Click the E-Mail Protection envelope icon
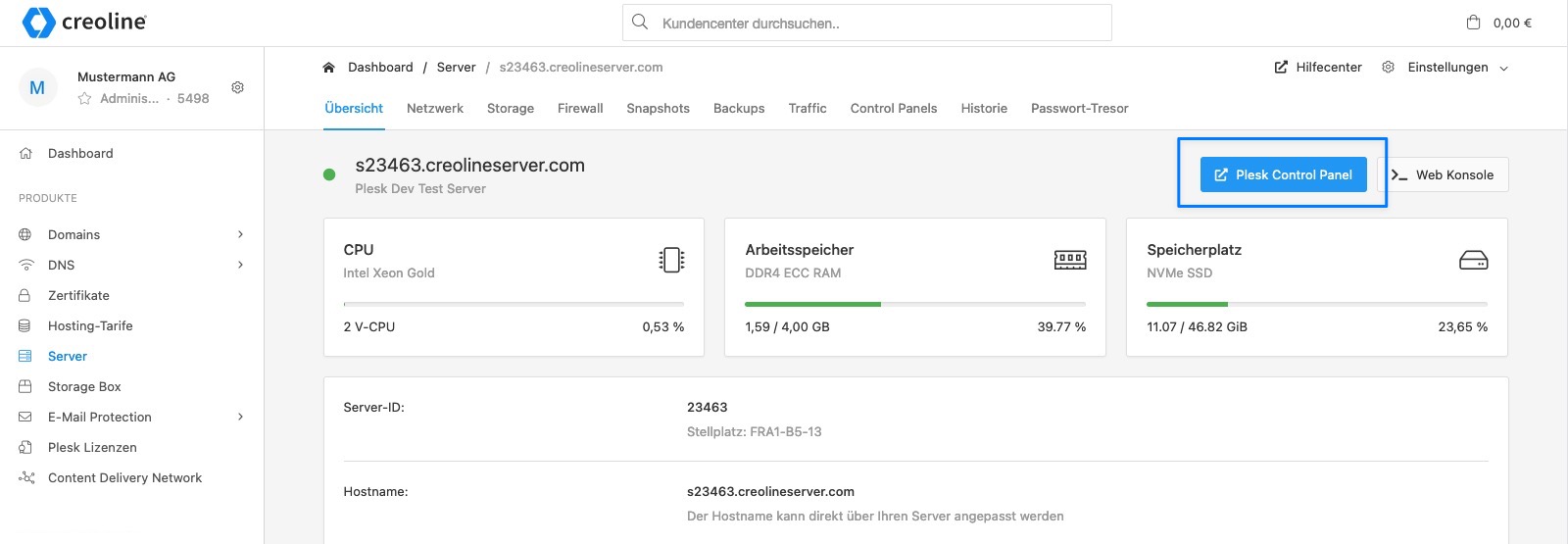 25,417
